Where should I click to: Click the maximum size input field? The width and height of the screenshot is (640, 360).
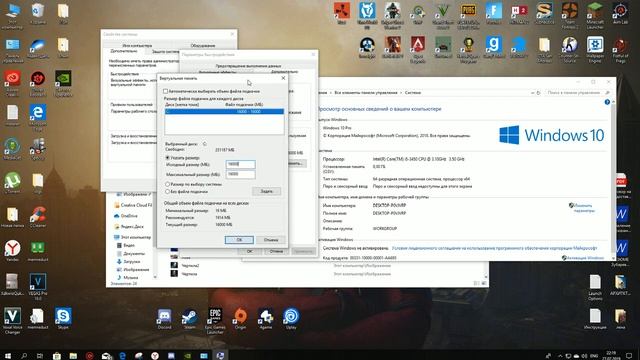click(x=240, y=174)
